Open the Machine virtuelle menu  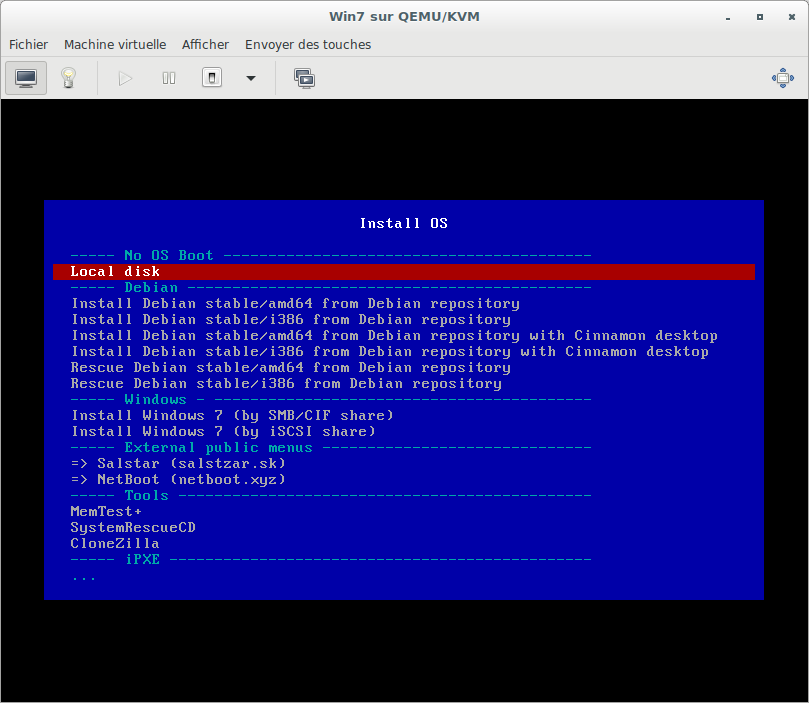coord(115,45)
